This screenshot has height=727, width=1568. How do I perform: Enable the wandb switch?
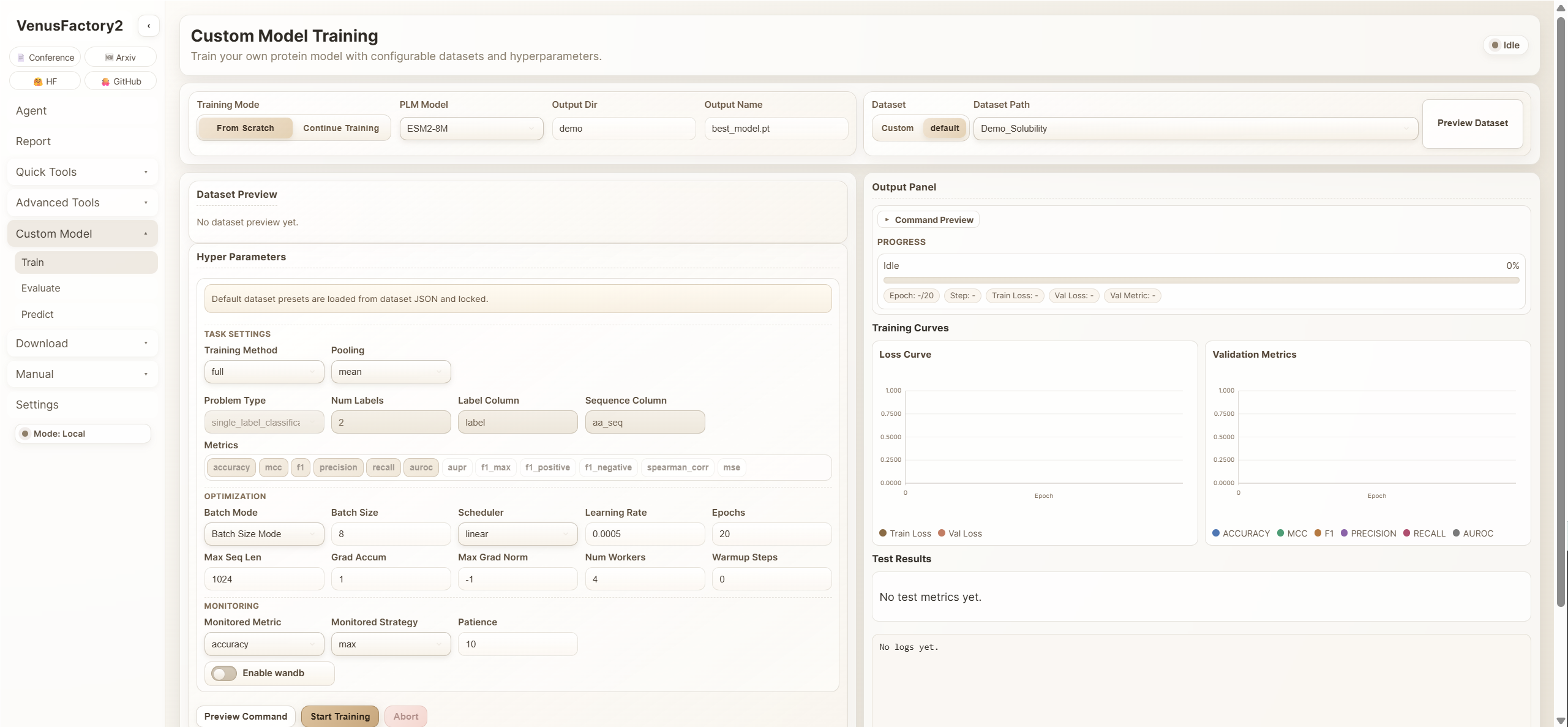pos(224,673)
